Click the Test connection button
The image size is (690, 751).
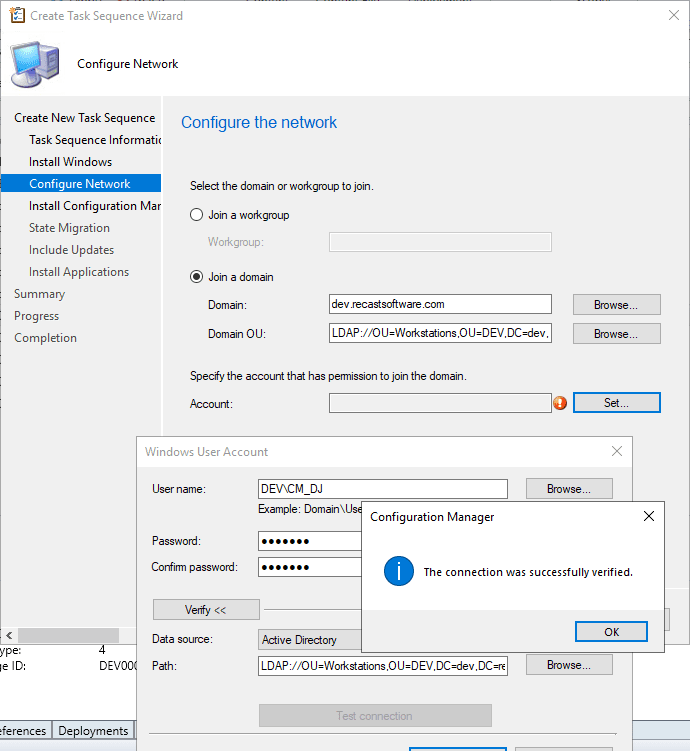(x=375, y=716)
